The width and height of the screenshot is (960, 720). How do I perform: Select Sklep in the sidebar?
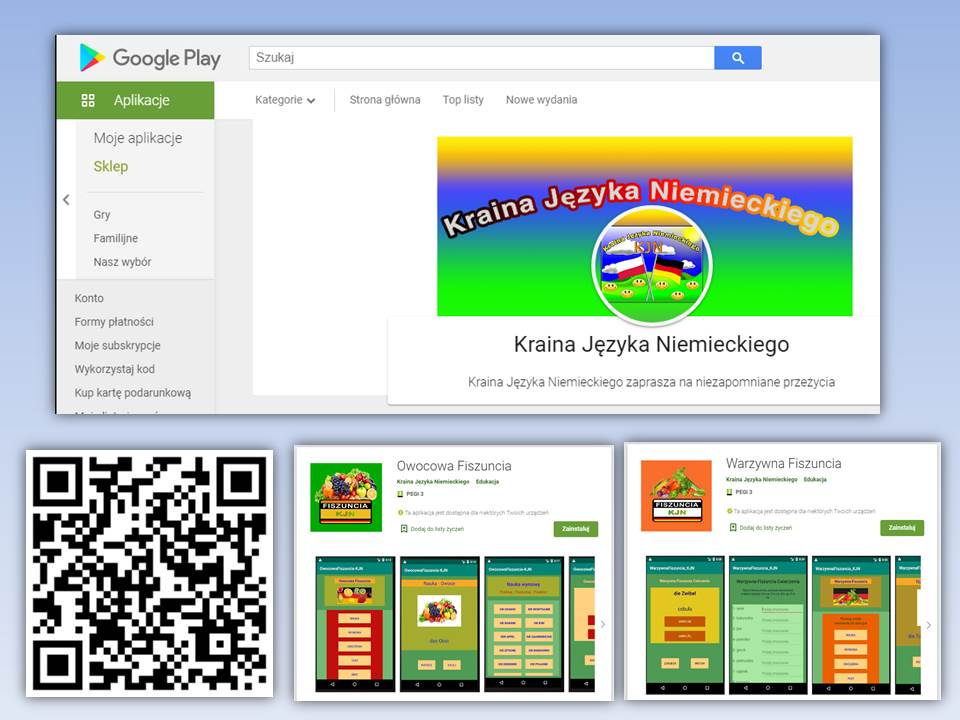point(111,166)
